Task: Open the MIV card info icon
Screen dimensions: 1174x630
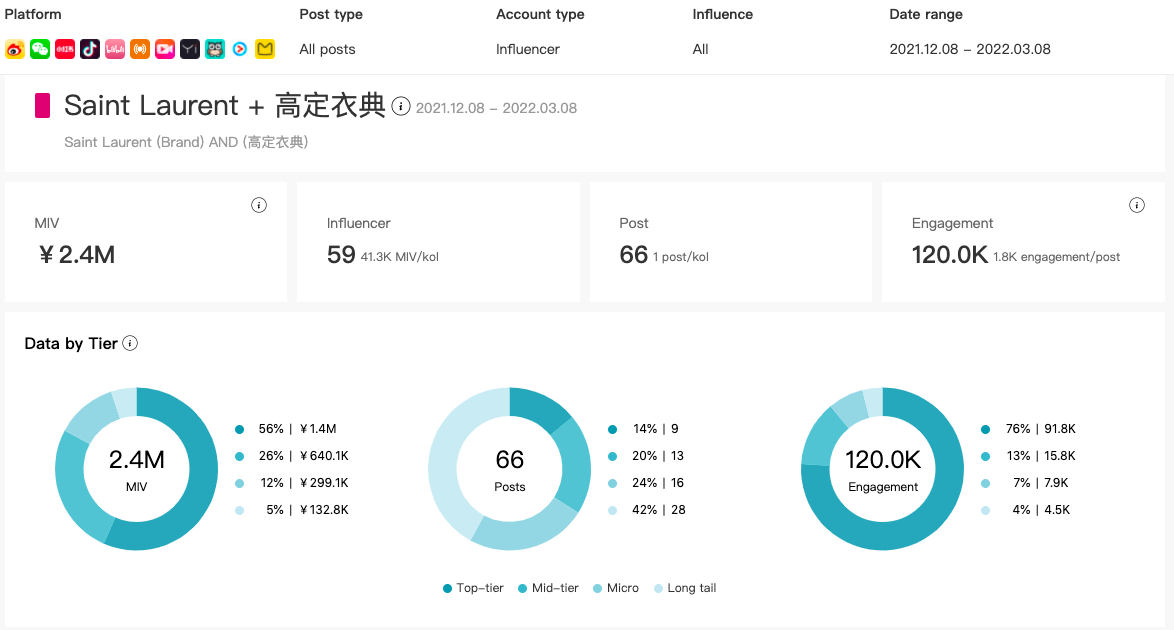Action: pyautogui.click(x=259, y=205)
